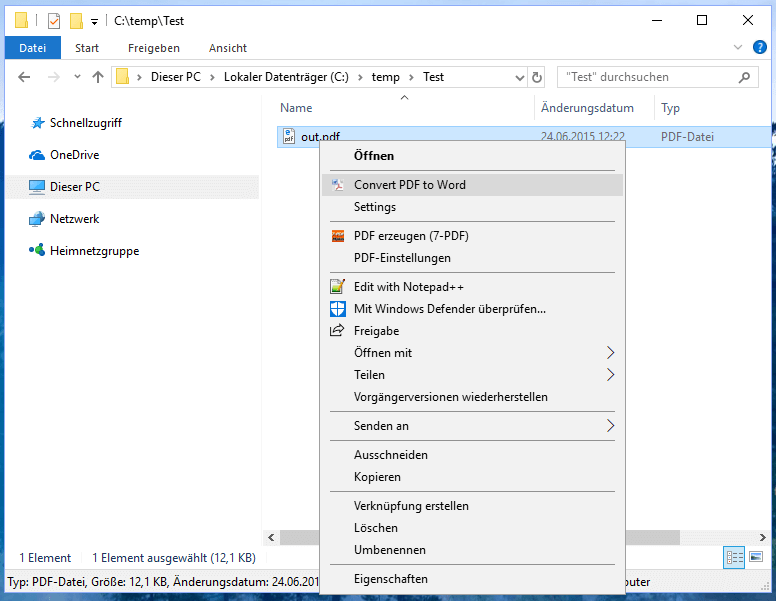Click the Freigabe share icon
The width and height of the screenshot is (776, 601).
[x=337, y=330]
